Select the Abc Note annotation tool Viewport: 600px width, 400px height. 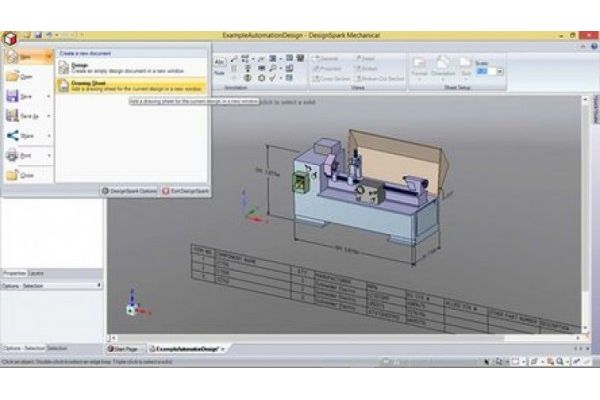(x=220, y=66)
